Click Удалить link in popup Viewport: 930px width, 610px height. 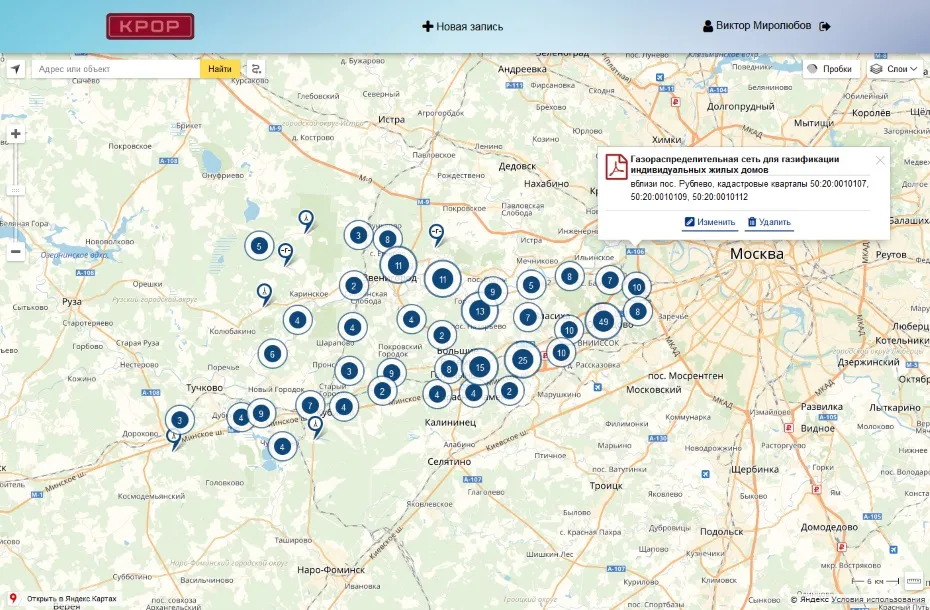tap(768, 222)
